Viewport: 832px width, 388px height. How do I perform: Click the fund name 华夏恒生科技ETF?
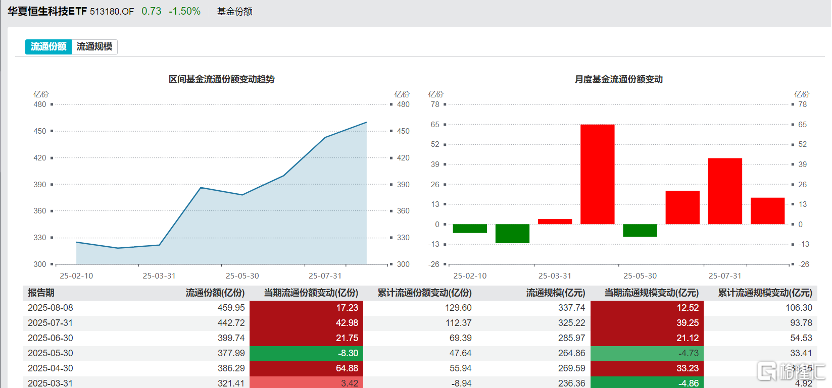point(47,12)
